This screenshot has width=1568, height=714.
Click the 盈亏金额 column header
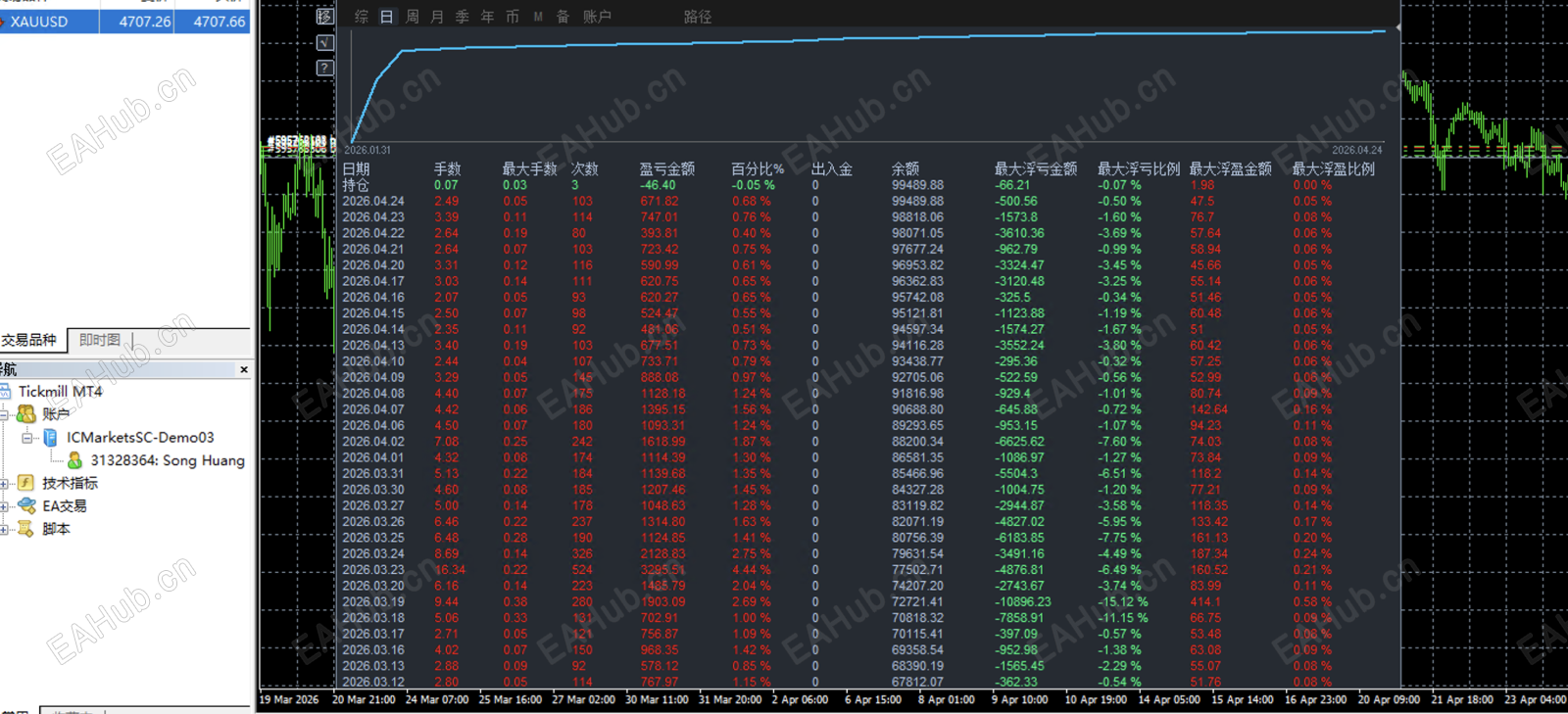click(667, 169)
